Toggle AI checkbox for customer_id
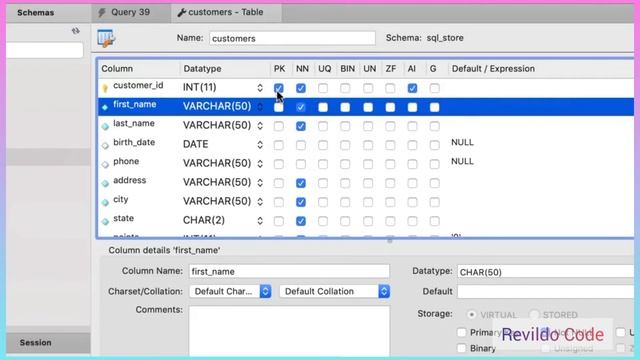The width and height of the screenshot is (640, 360). click(x=412, y=88)
